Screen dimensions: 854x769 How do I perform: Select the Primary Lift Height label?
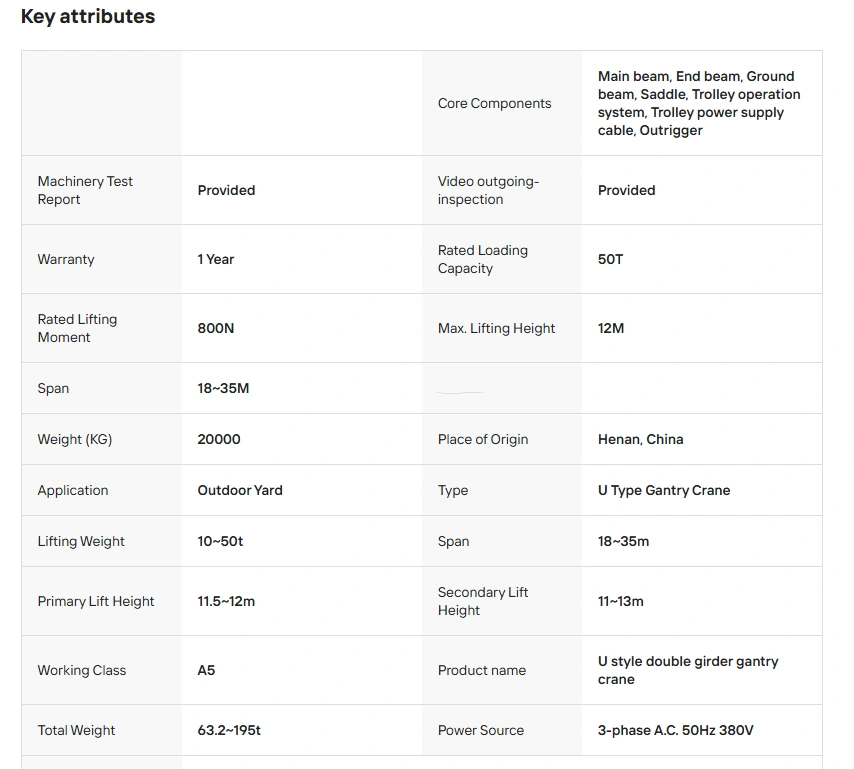pyautogui.click(x=96, y=601)
